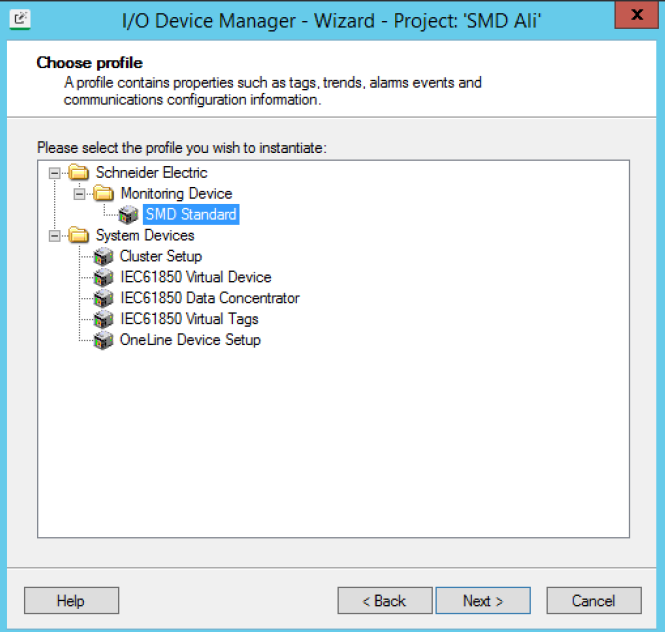Select the Schneider Electric label
Image resolution: width=665 pixels, height=632 pixels.
click(151, 173)
